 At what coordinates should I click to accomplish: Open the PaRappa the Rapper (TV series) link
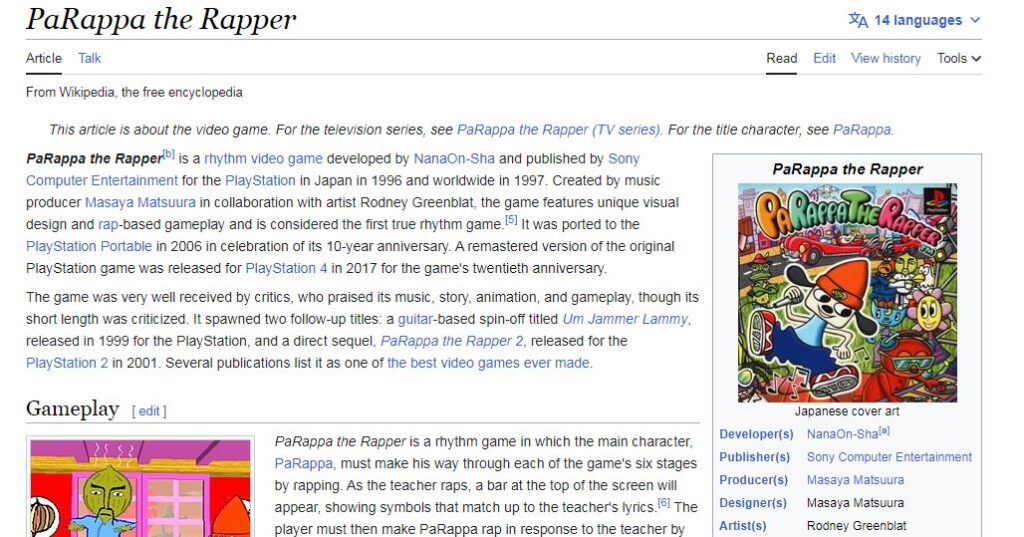tap(559, 129)
